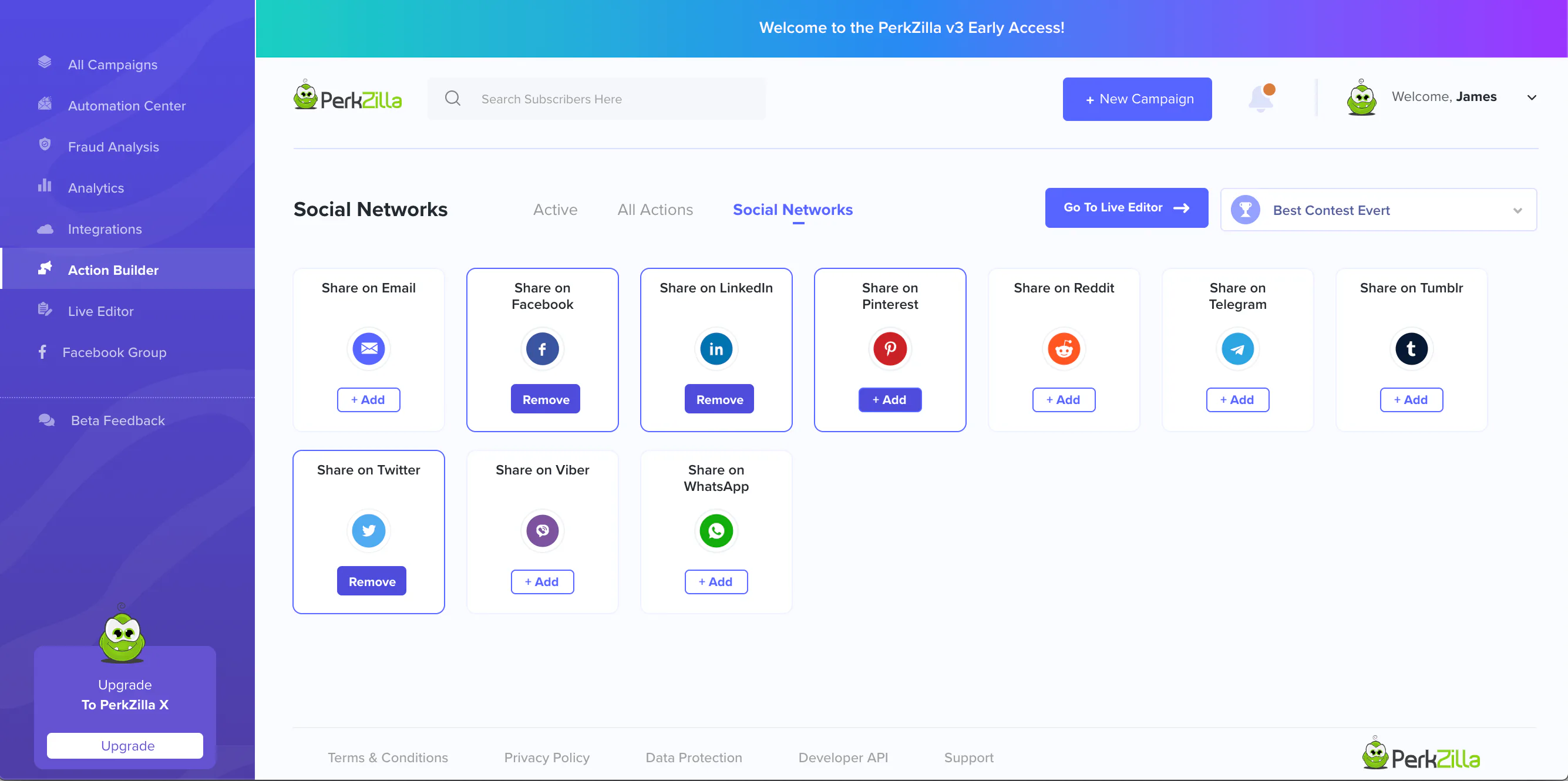Select the Social Networks tab
Image resolution: width=1568 pixels, height=781 pixels.
coord(792,210)
